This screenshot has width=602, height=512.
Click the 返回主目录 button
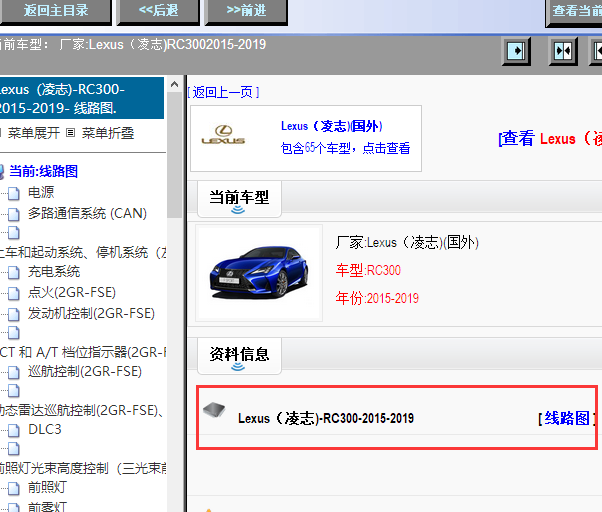click(x=56, y=11)
